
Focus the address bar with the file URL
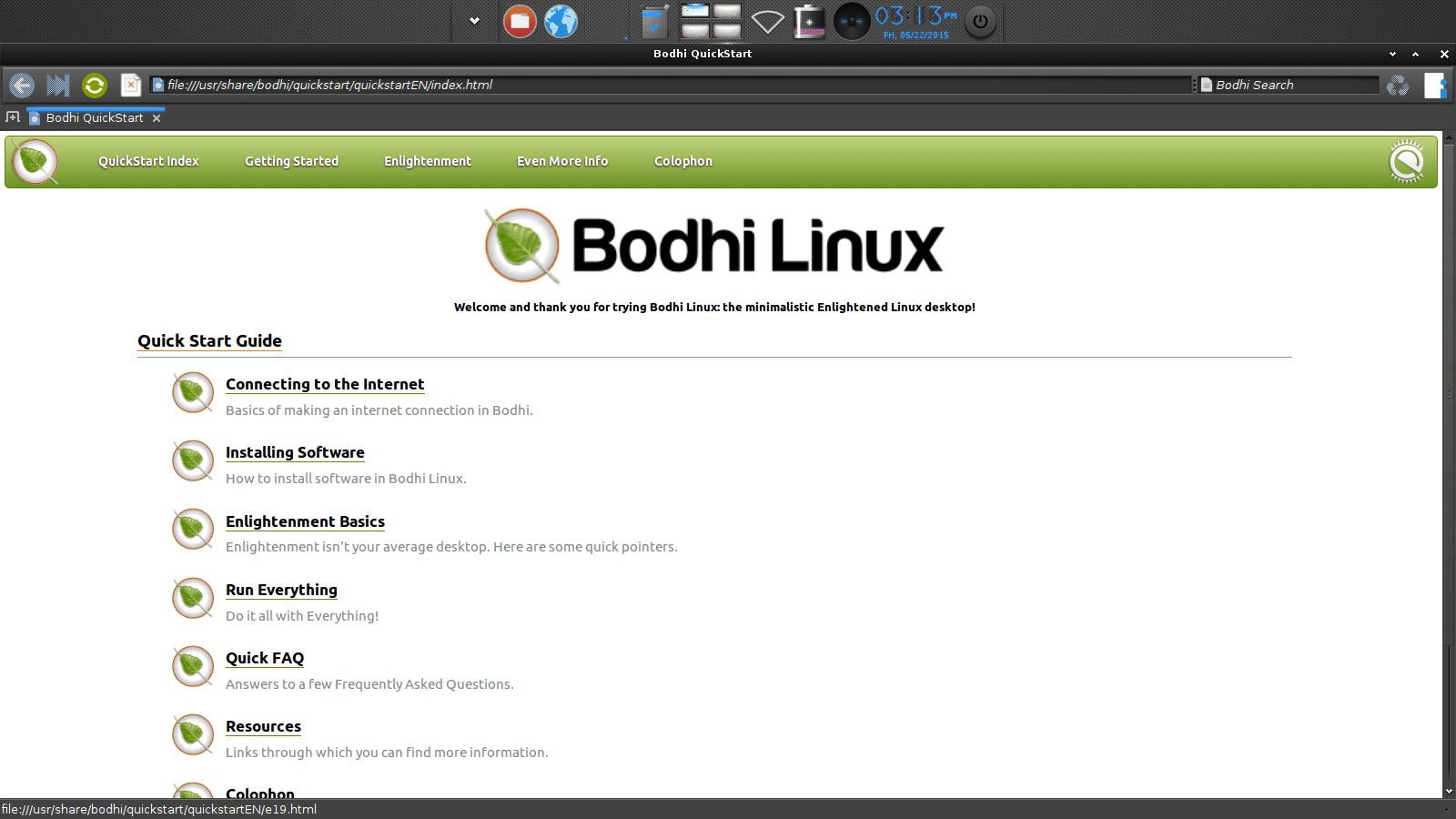point(672,85)
